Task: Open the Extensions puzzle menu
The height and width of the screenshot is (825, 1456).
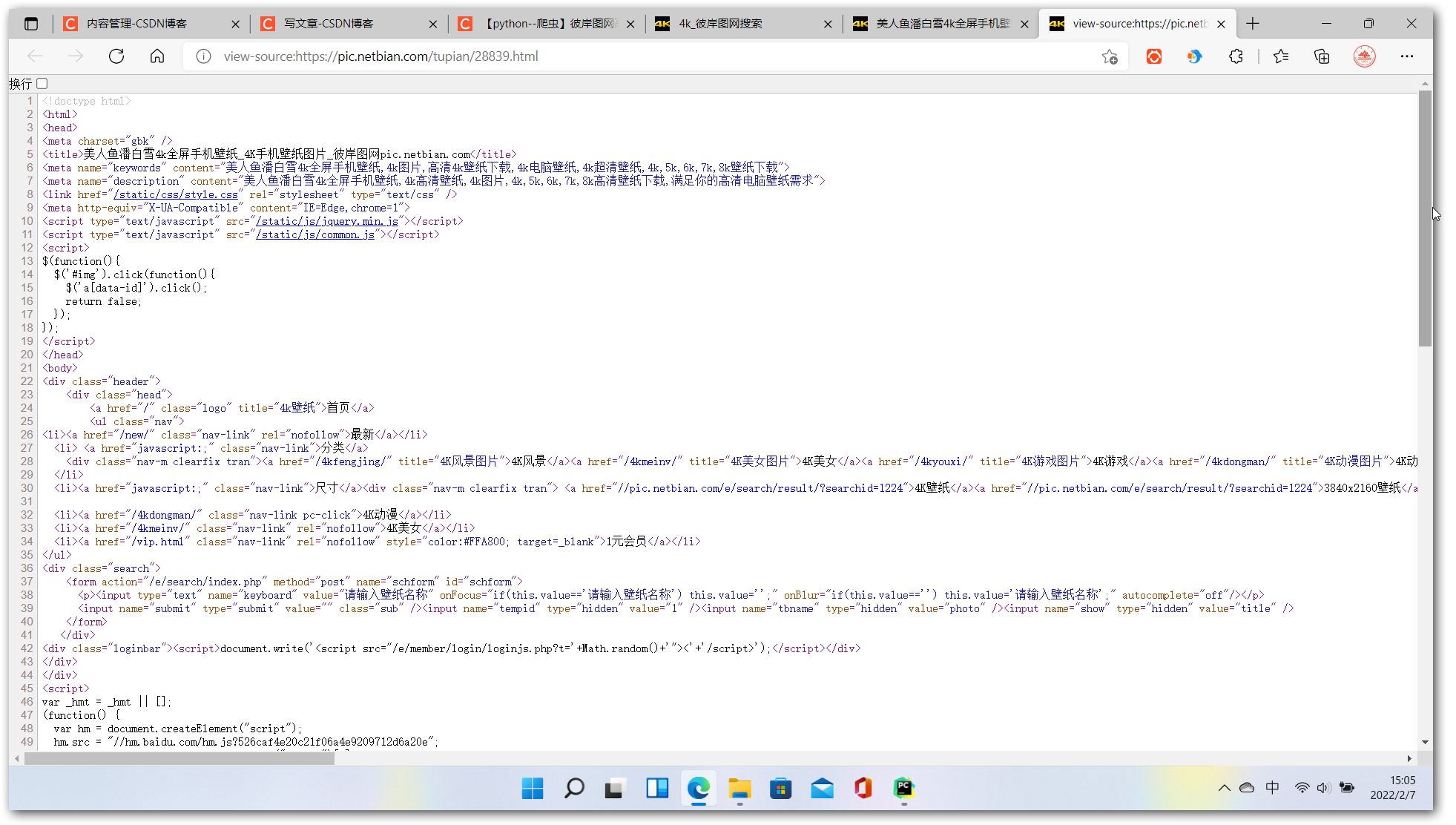Action: click(1236, 56)
